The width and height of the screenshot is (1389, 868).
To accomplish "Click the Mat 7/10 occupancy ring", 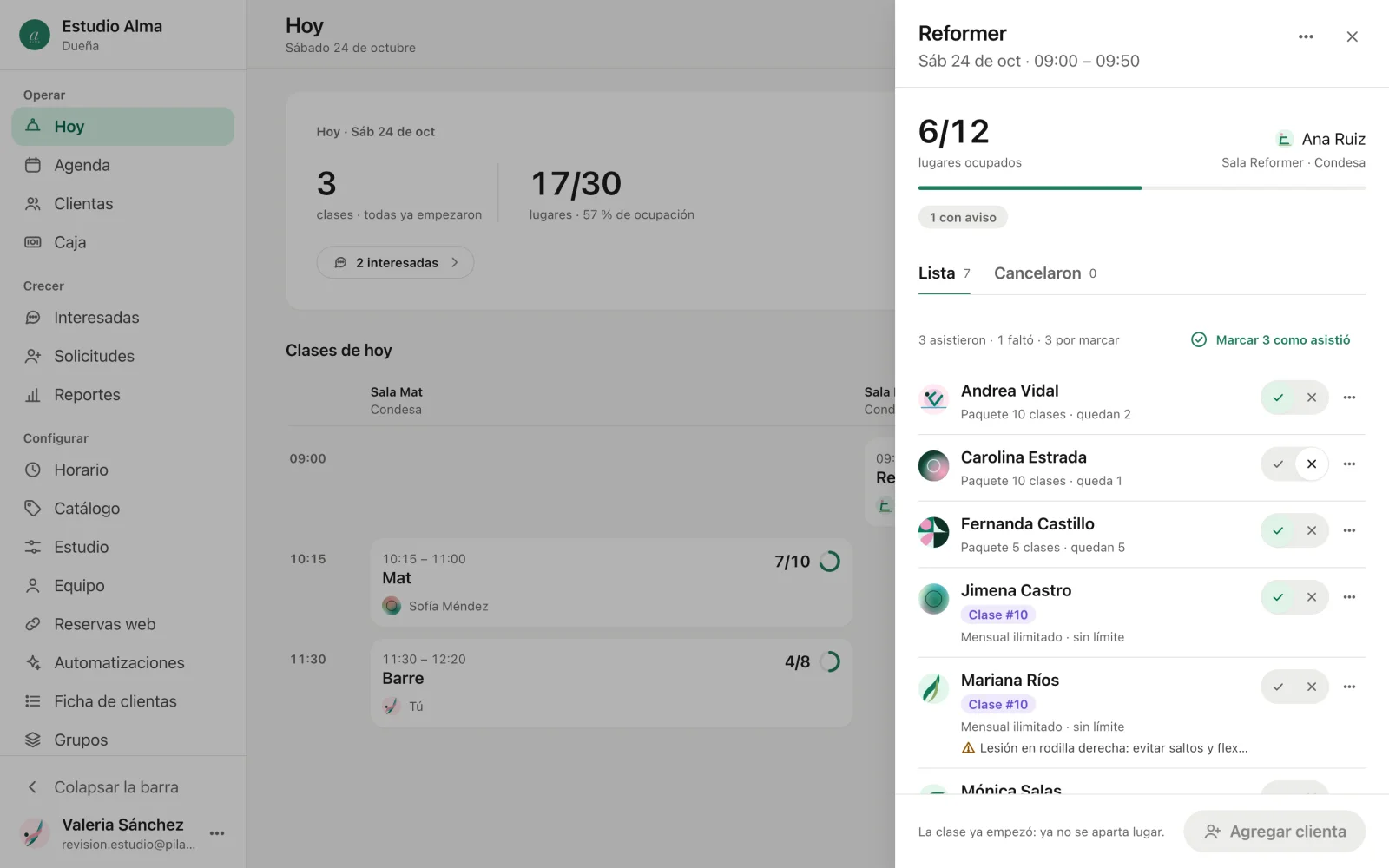I will [x=830, y=562].
